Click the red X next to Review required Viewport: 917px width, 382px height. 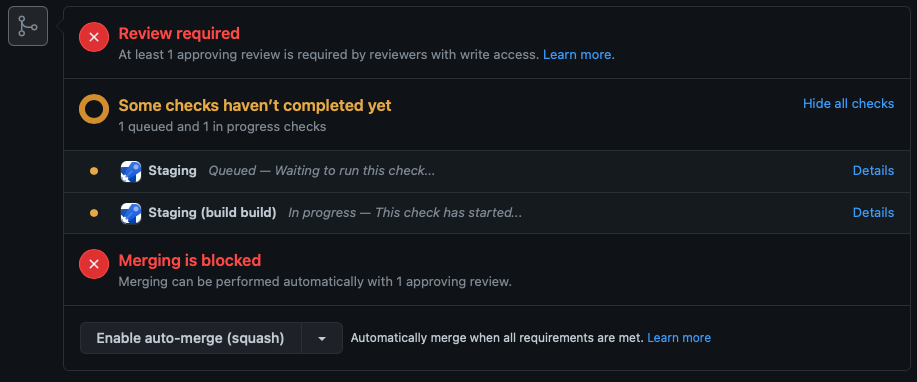(x=94, y=37)
